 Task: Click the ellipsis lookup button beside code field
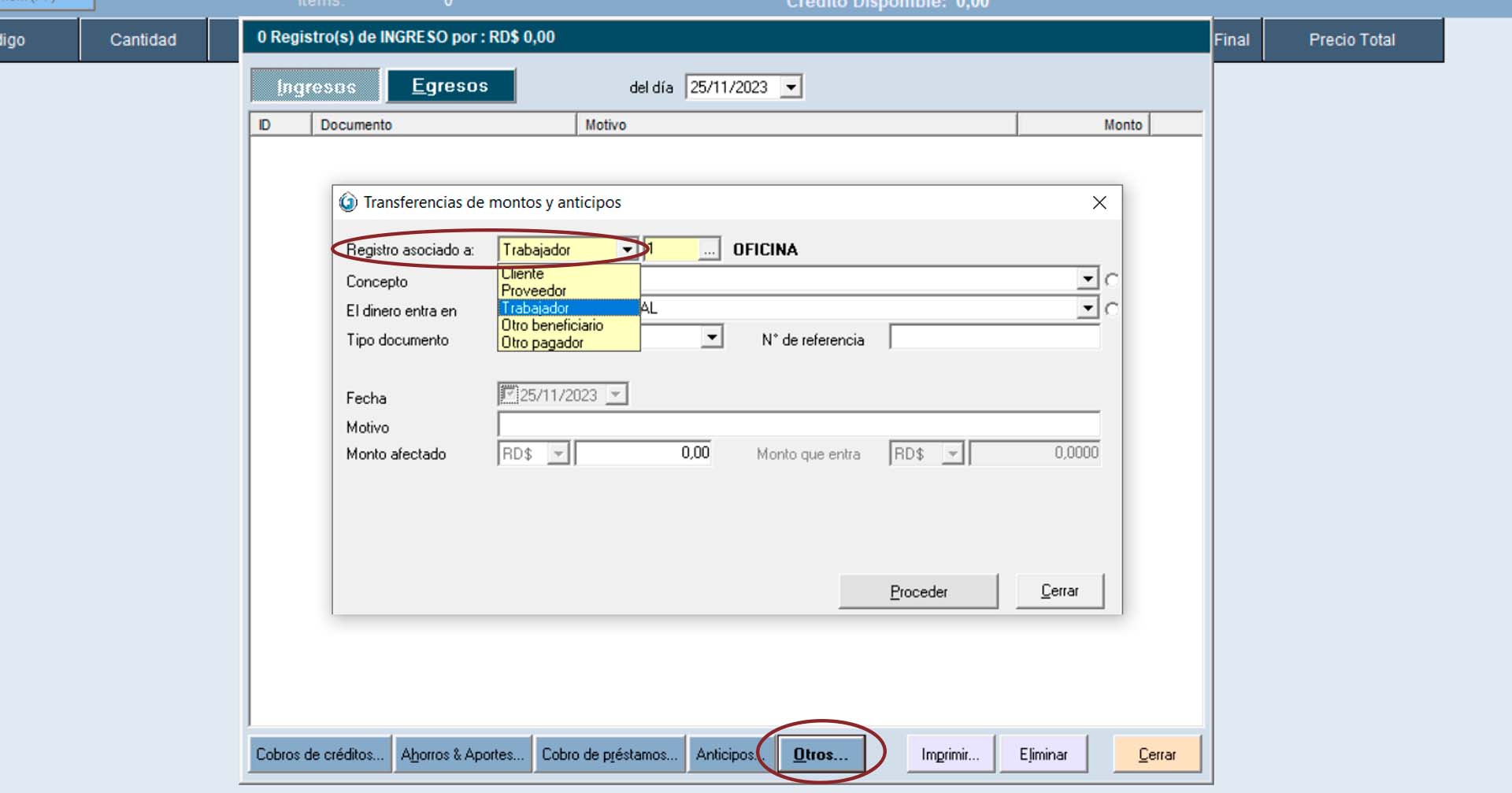710,250
